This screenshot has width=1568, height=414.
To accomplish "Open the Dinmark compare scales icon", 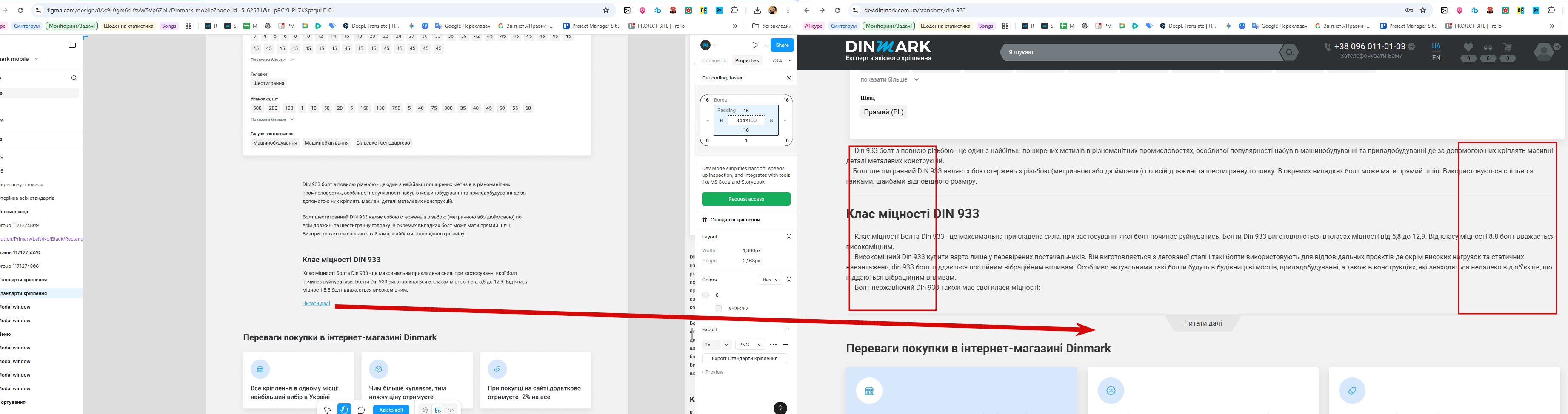I will [1488, 48].
